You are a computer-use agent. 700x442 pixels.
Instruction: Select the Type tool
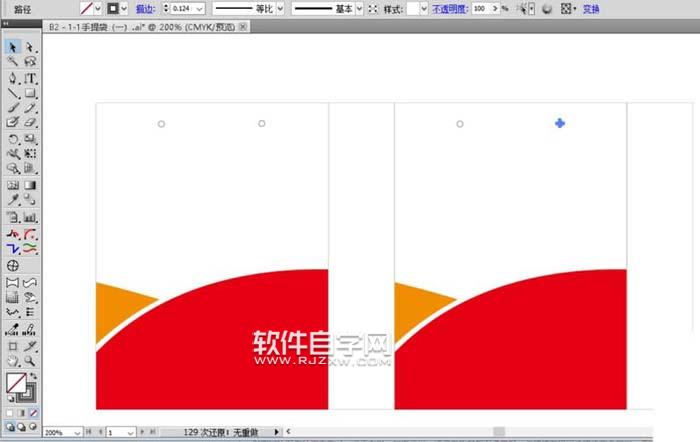[30, 79]
